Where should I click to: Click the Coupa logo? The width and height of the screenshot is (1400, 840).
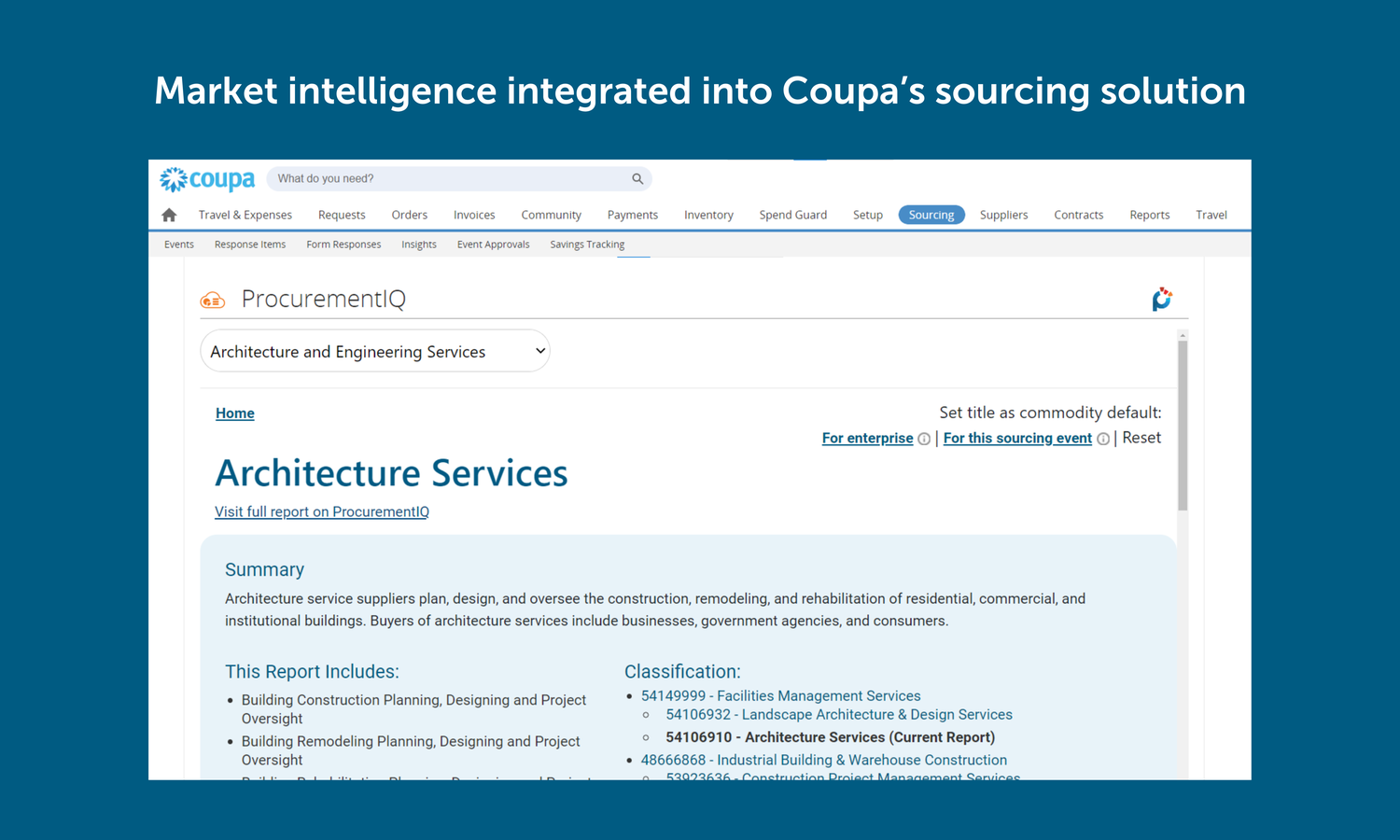[207, 178]
